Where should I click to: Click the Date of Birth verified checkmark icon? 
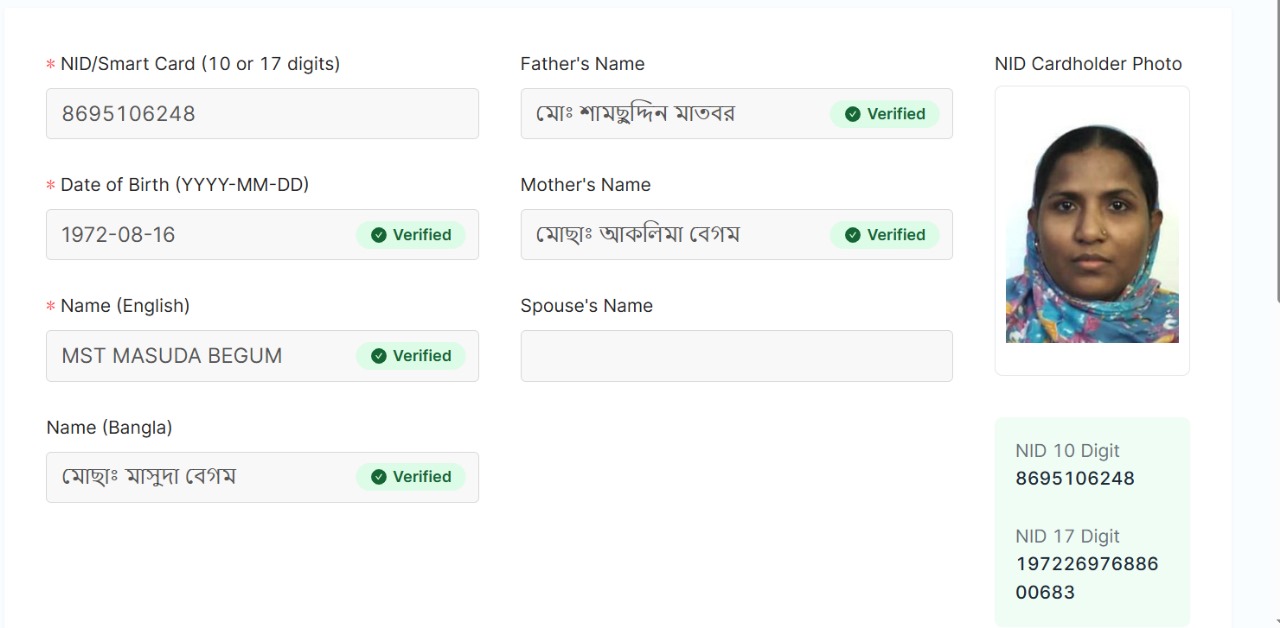pyautogui.click(x=379, y=235)
